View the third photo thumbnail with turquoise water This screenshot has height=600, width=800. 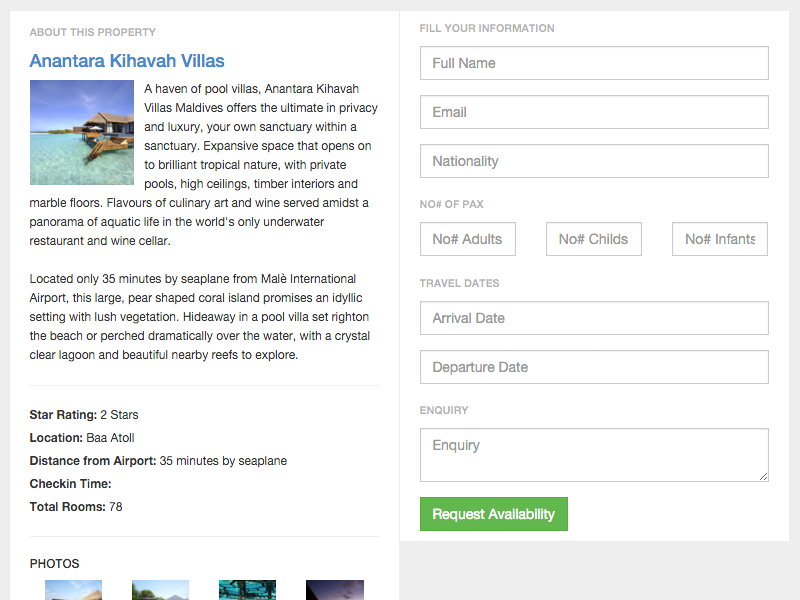[247, 590]
